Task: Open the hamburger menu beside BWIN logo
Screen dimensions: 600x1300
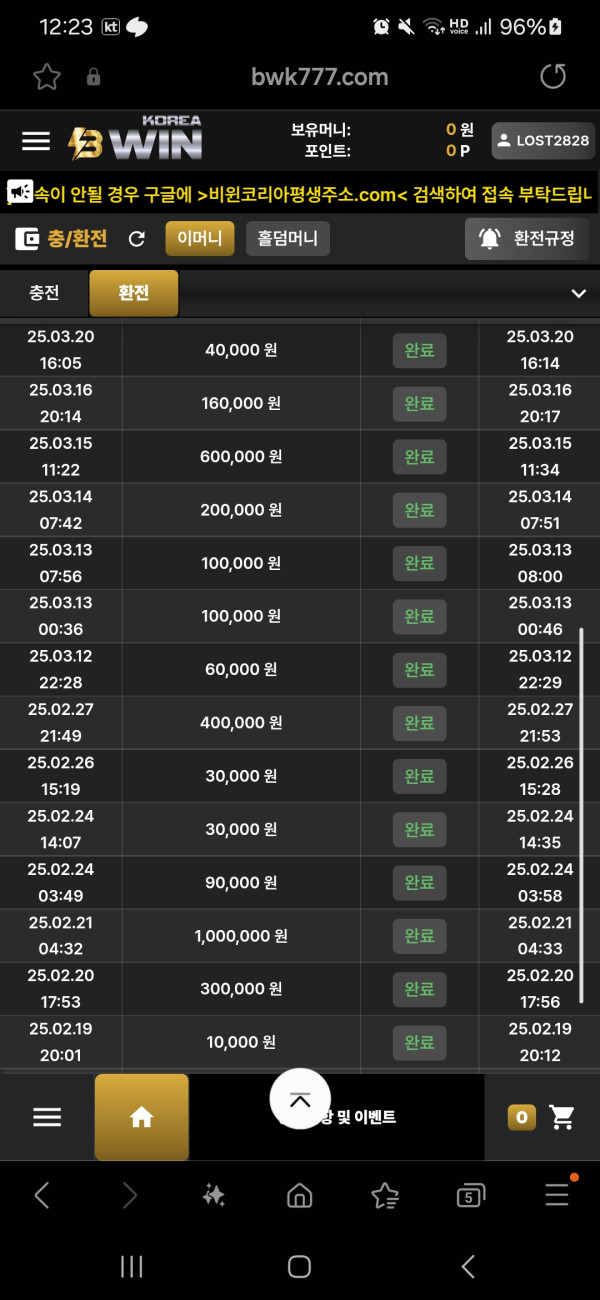Action: (x=36, y=141)
